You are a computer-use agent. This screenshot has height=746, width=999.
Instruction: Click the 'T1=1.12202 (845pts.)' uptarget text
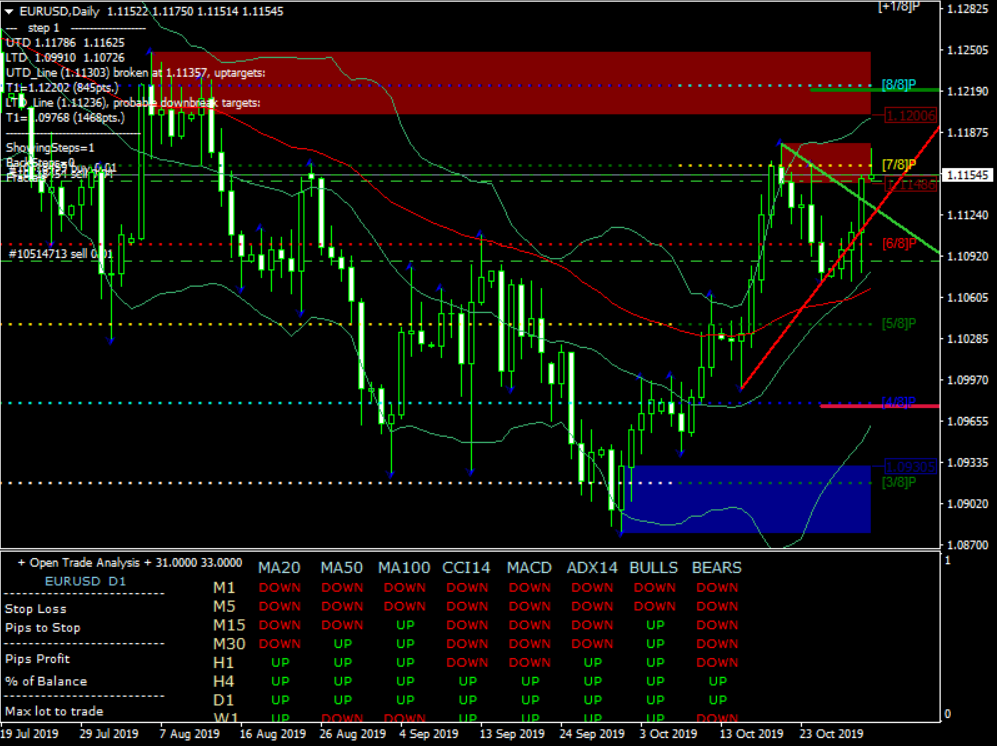(x=62, y=88)
